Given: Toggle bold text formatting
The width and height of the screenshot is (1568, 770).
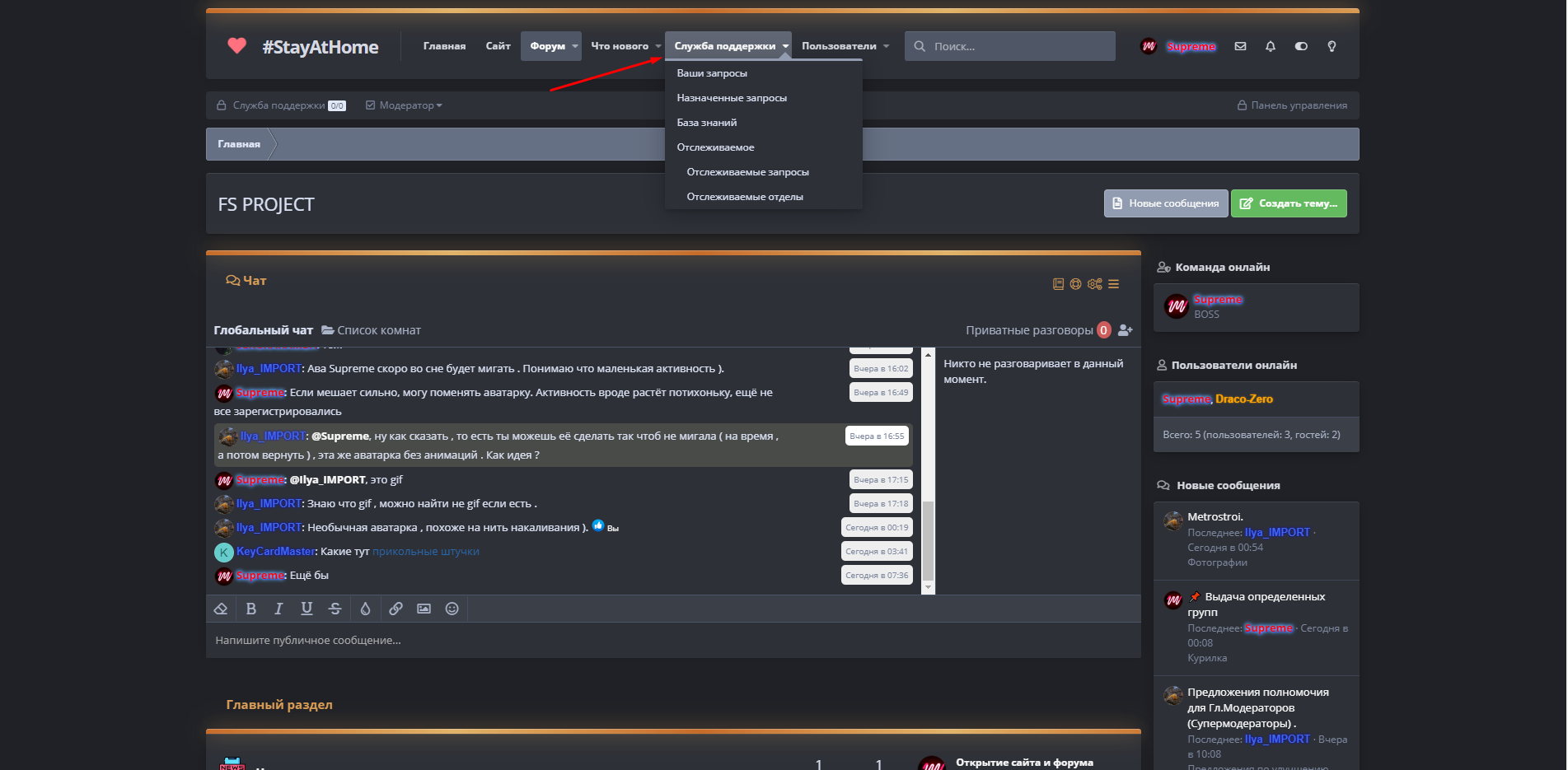Looking at the screenshot, I should [251, 609].
